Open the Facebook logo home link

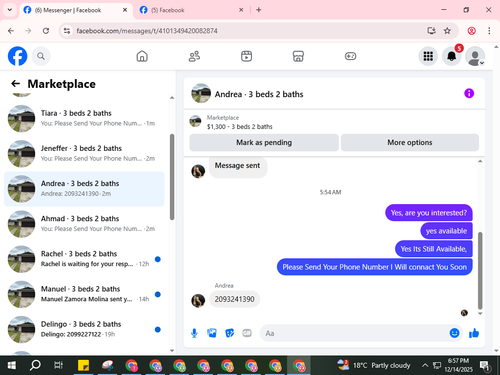pos(17,56)
